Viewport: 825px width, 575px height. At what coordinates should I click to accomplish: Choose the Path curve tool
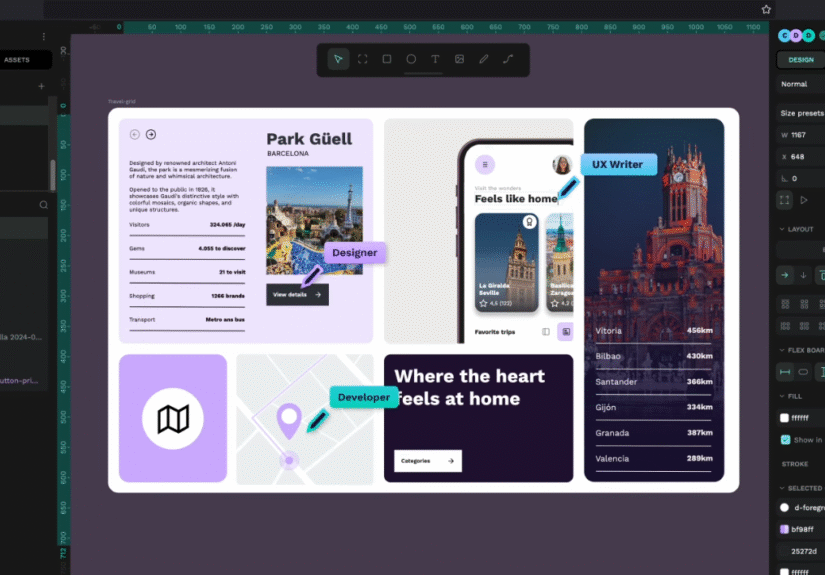508,60
